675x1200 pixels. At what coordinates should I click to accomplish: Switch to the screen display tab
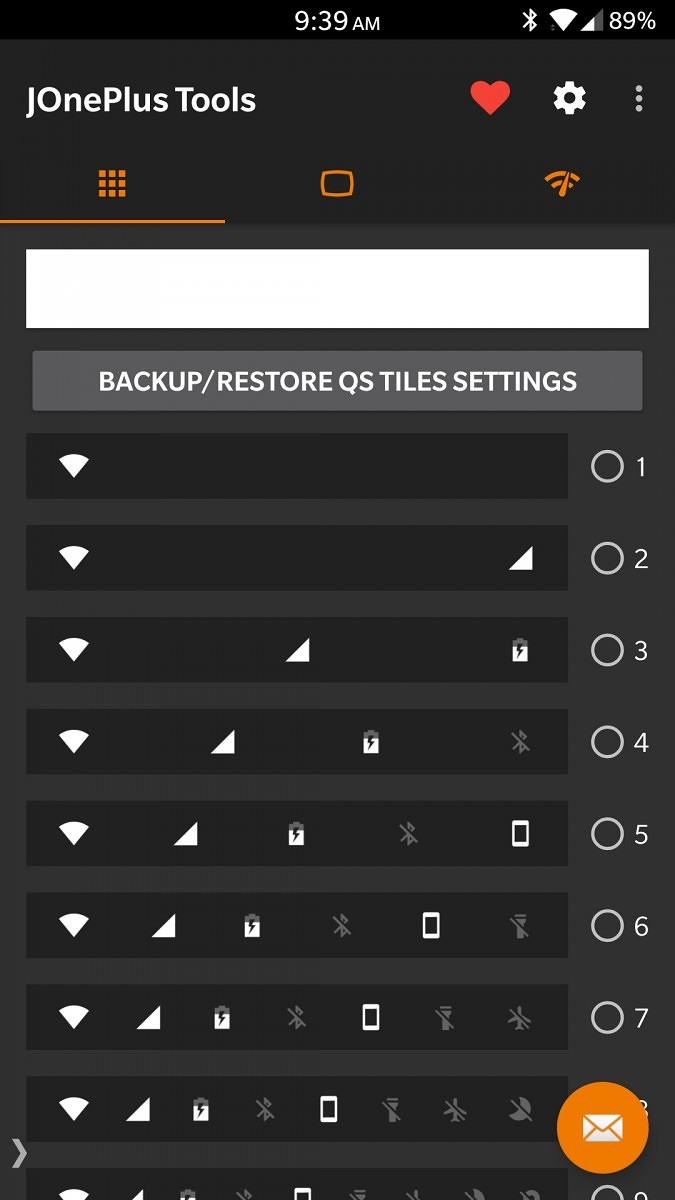pyautogui.click(x=337, y=184)
